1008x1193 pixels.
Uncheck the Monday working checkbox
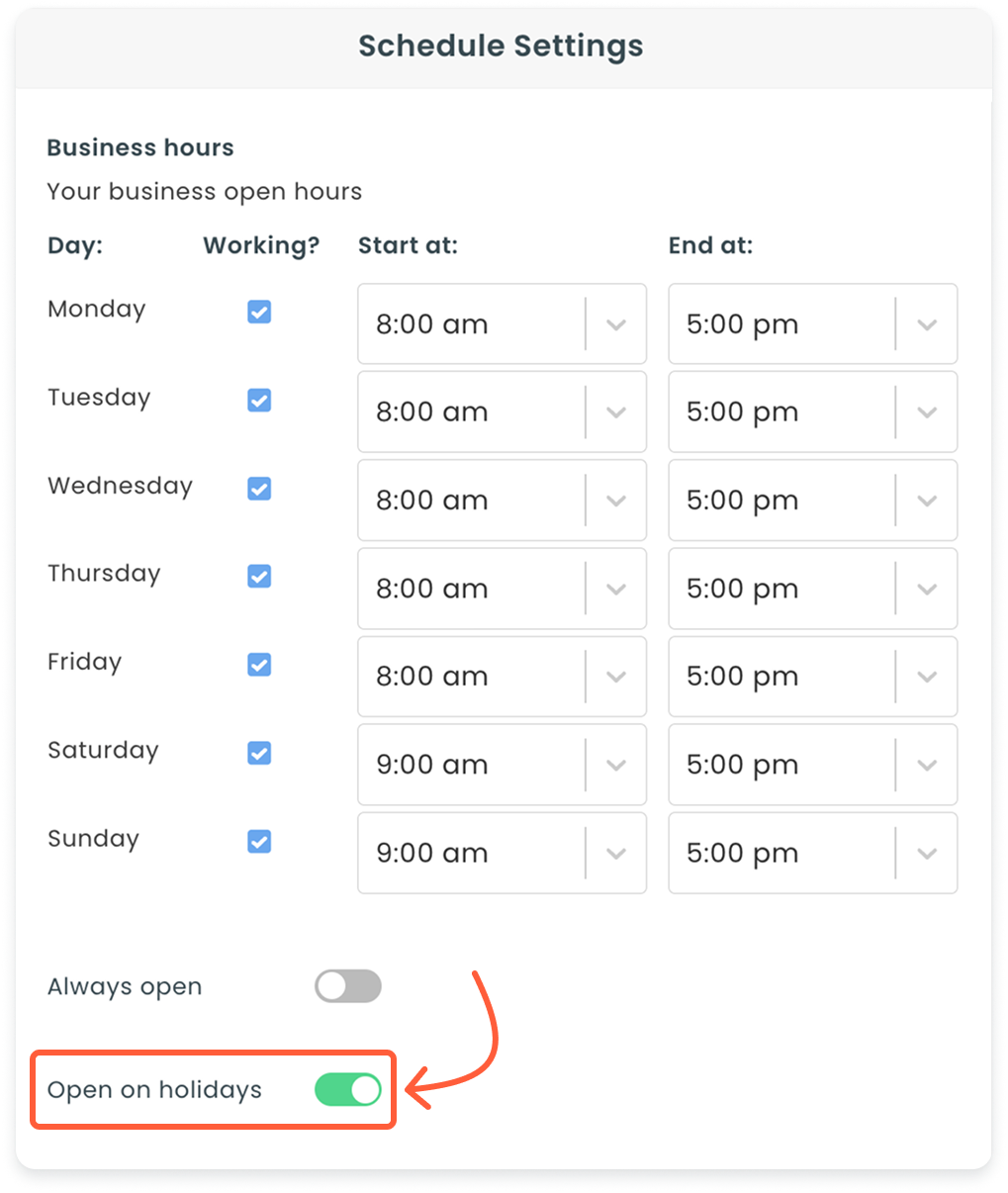tap(259, 312)
